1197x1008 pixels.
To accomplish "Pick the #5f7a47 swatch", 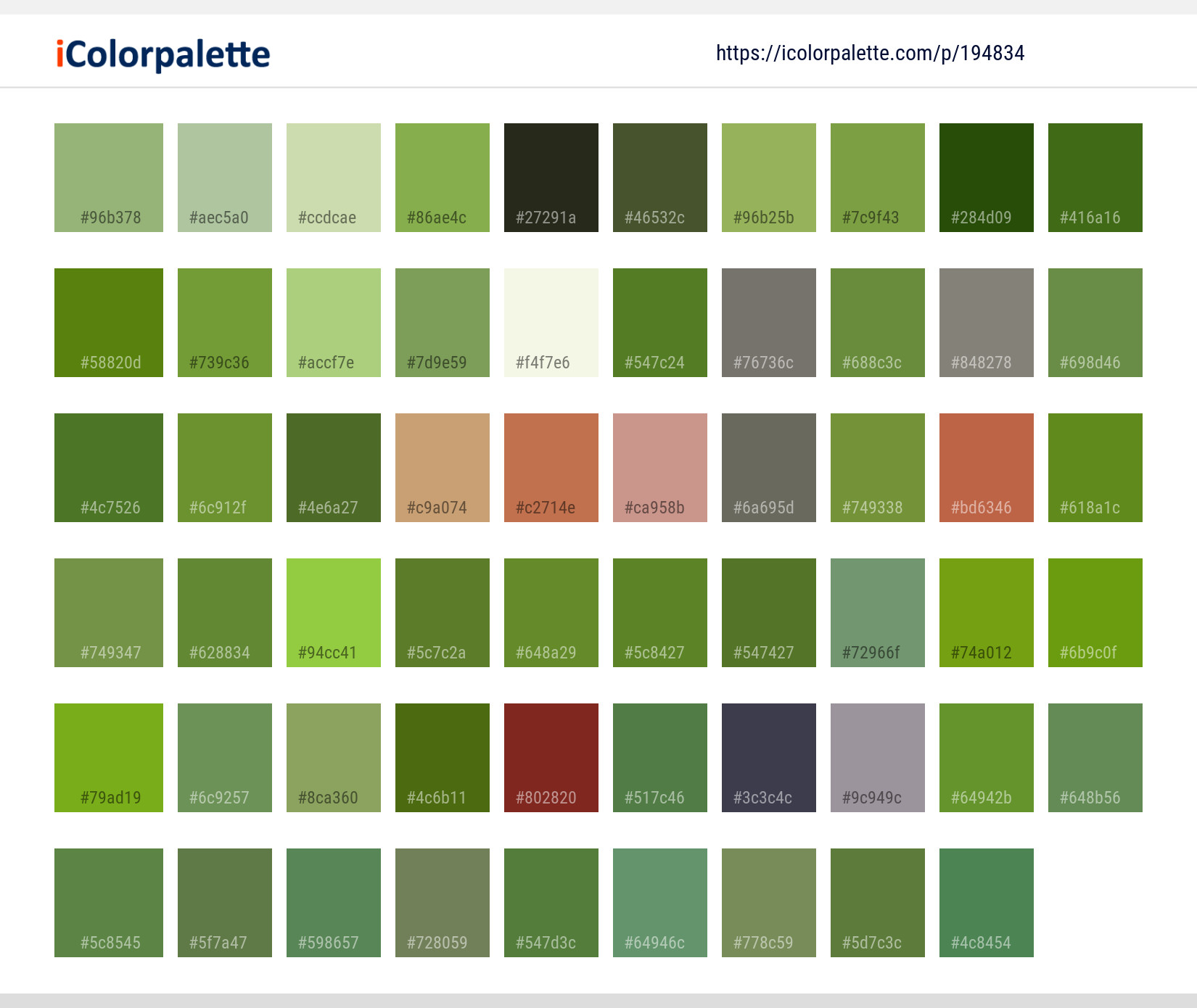I will 225,903.
